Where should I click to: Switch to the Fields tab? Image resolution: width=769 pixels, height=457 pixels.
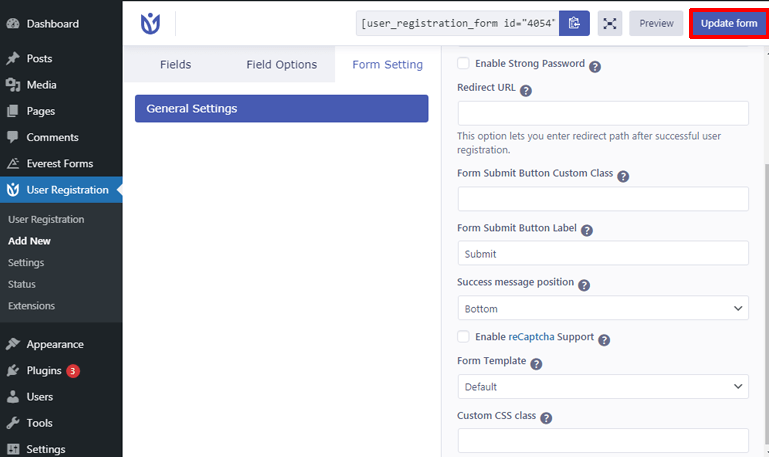[x=176, y=64]
